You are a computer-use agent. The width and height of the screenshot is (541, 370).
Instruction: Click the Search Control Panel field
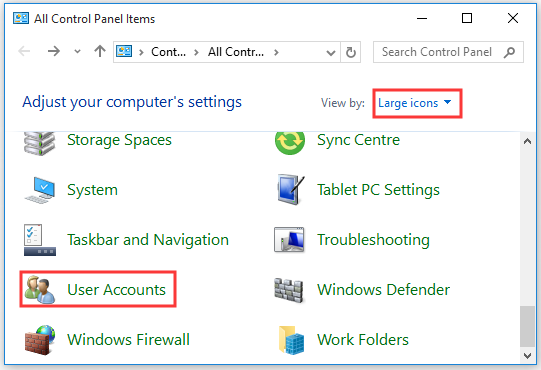448,52
